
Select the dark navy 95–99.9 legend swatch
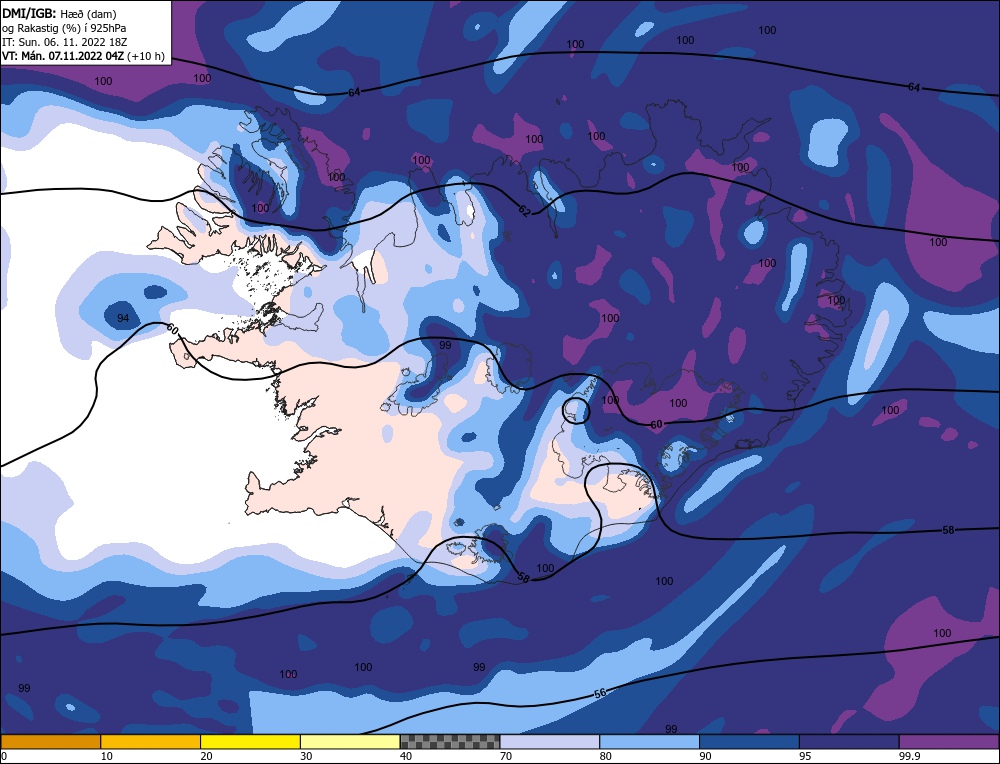click(x=849, y=741)
